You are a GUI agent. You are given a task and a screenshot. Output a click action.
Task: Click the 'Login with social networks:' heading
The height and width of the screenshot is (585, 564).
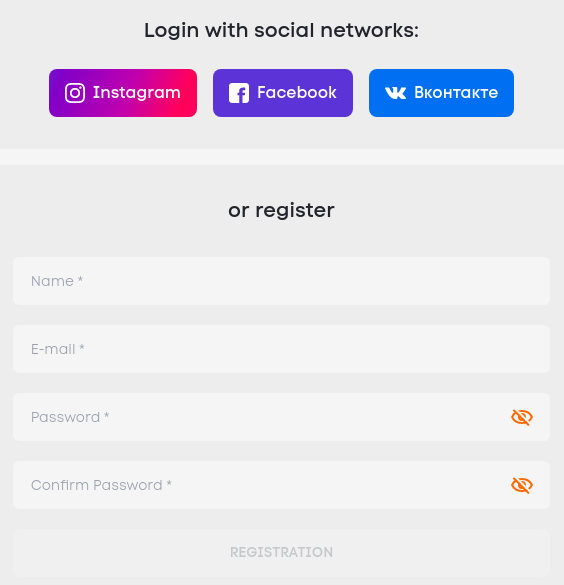pos(281,31)
